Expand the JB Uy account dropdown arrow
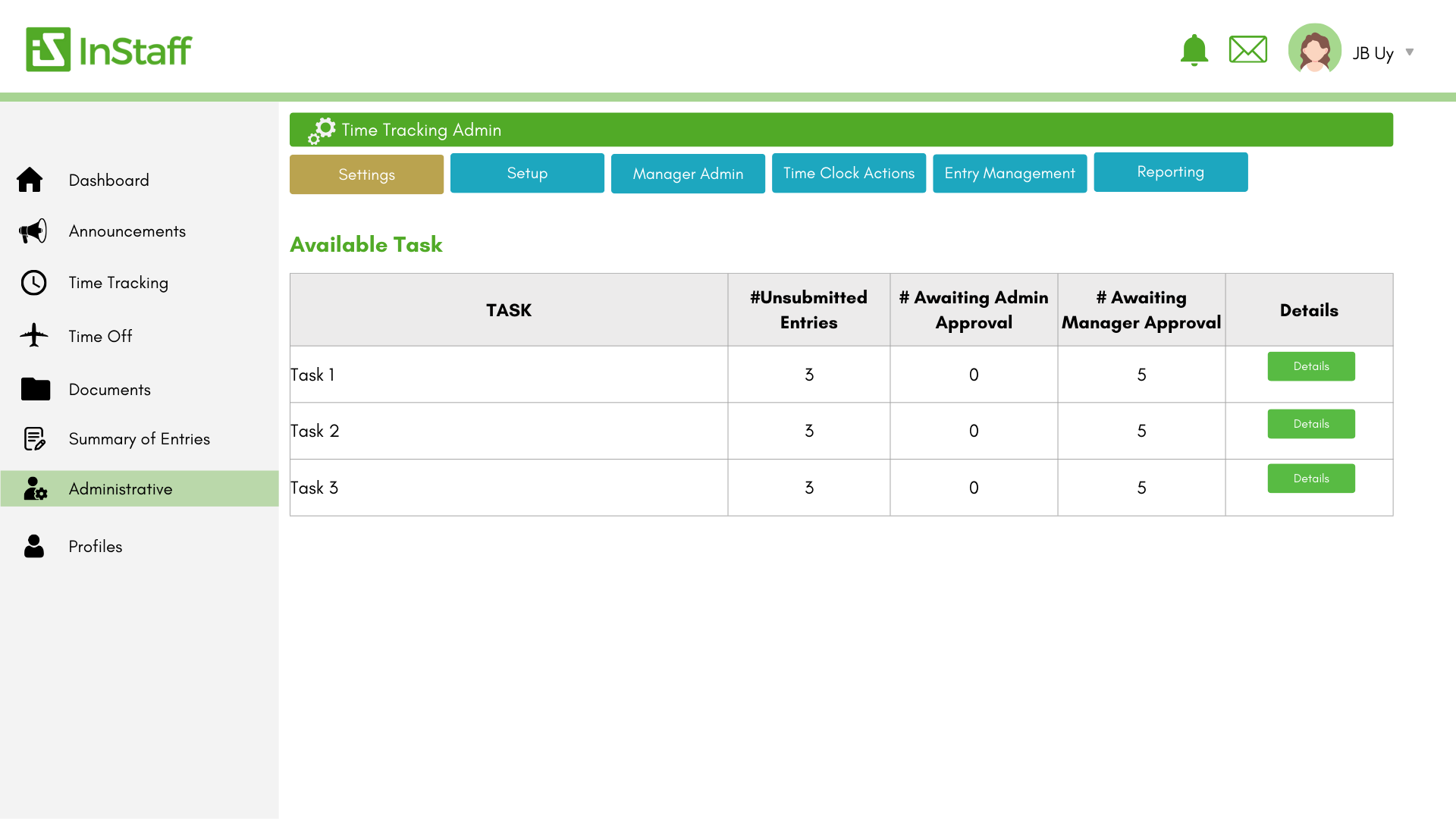Screen dimensions: 1456x819 (x=1409, y=52)
